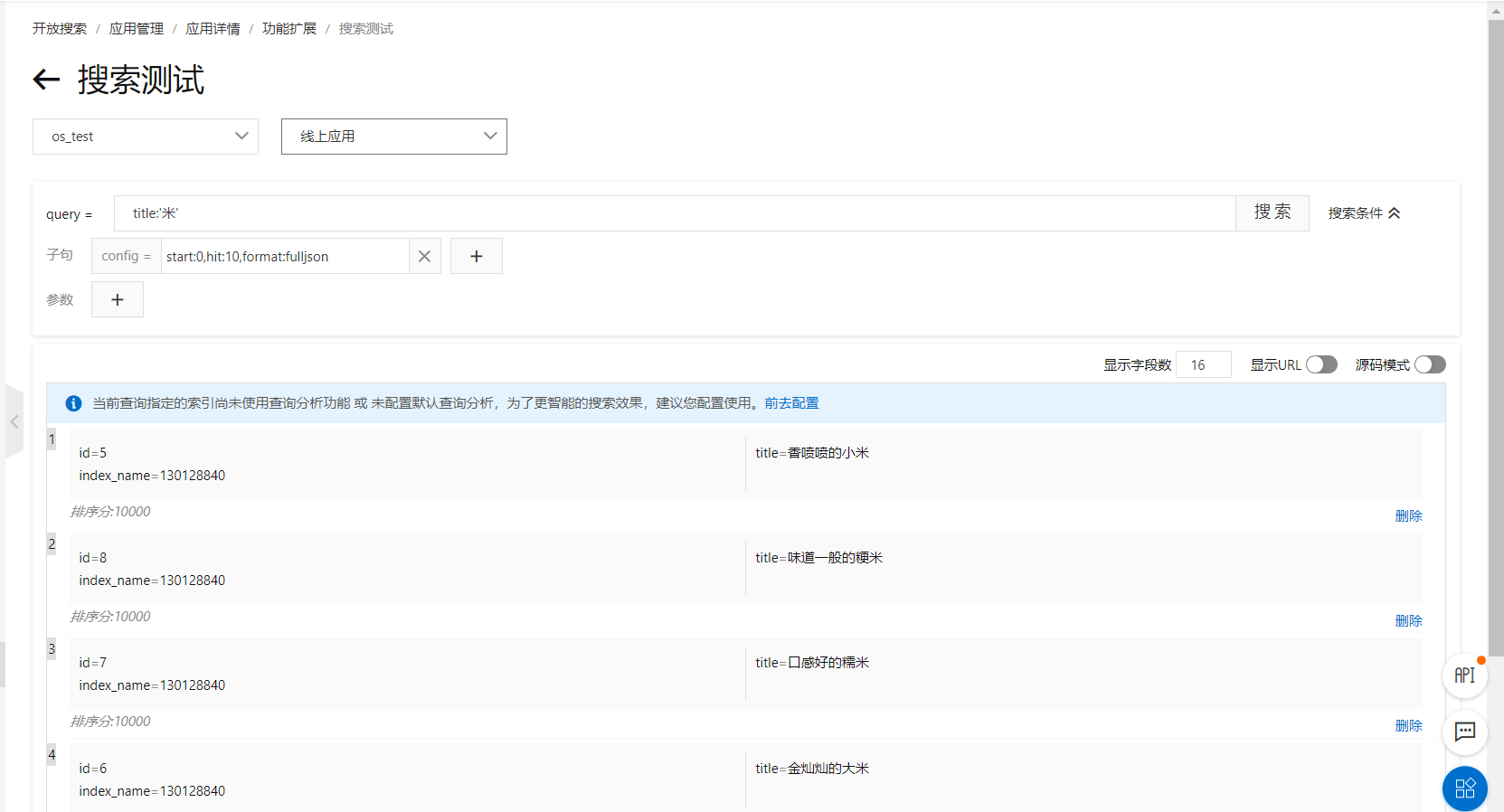Delete result with id=5
The width and height of the screenshot is (1504, 812).
tap(1408, 515)
